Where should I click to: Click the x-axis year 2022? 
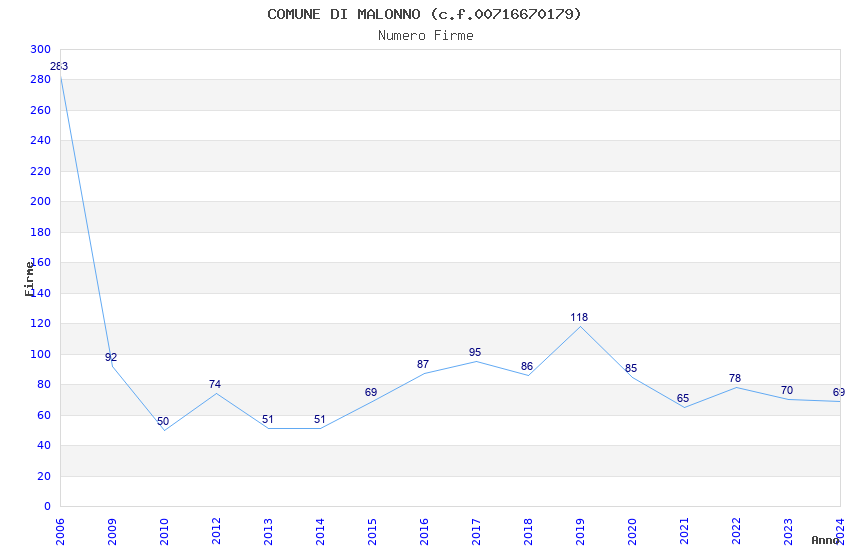click(x=736, y=532)
